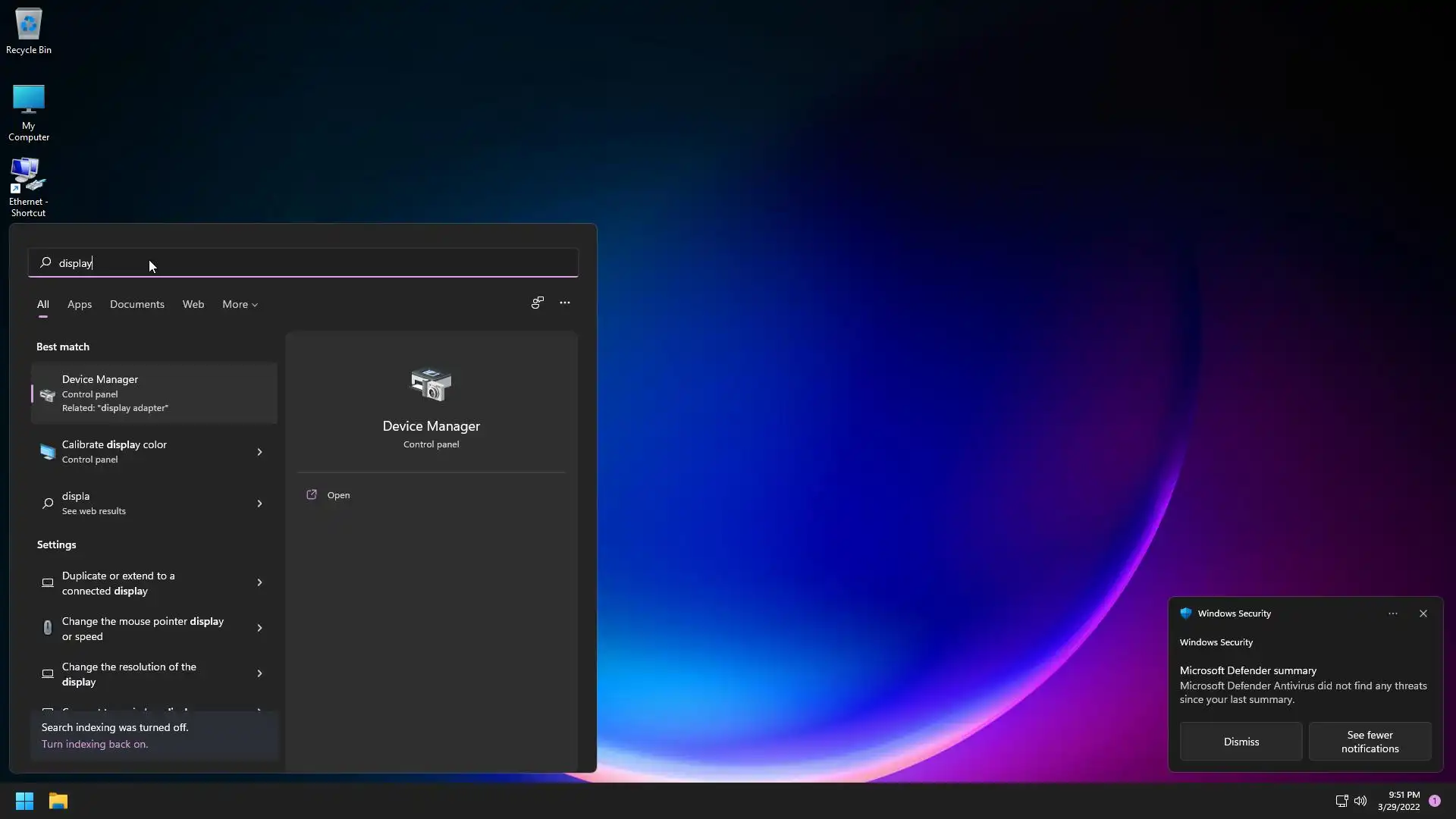
Task: Expand Duplicate or extend display arrow
Action: pyautogui.click(x=259, y=582)
